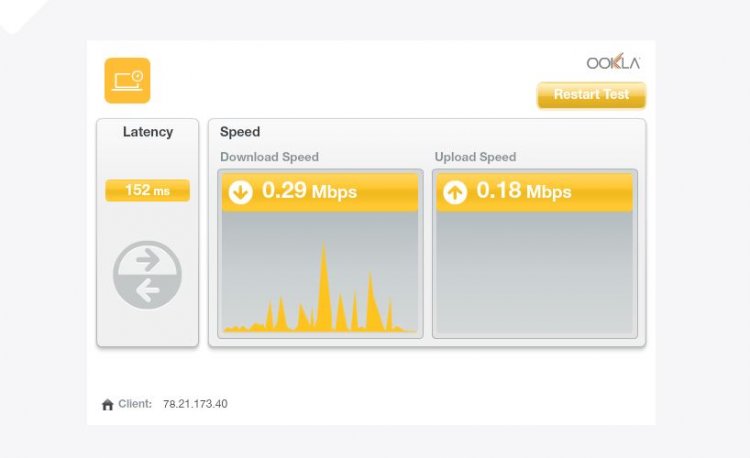Image resolution: width=750 pixels, height=458 pixels.
Task: Click the Speed panel heading
Action: tap(240, 132)
